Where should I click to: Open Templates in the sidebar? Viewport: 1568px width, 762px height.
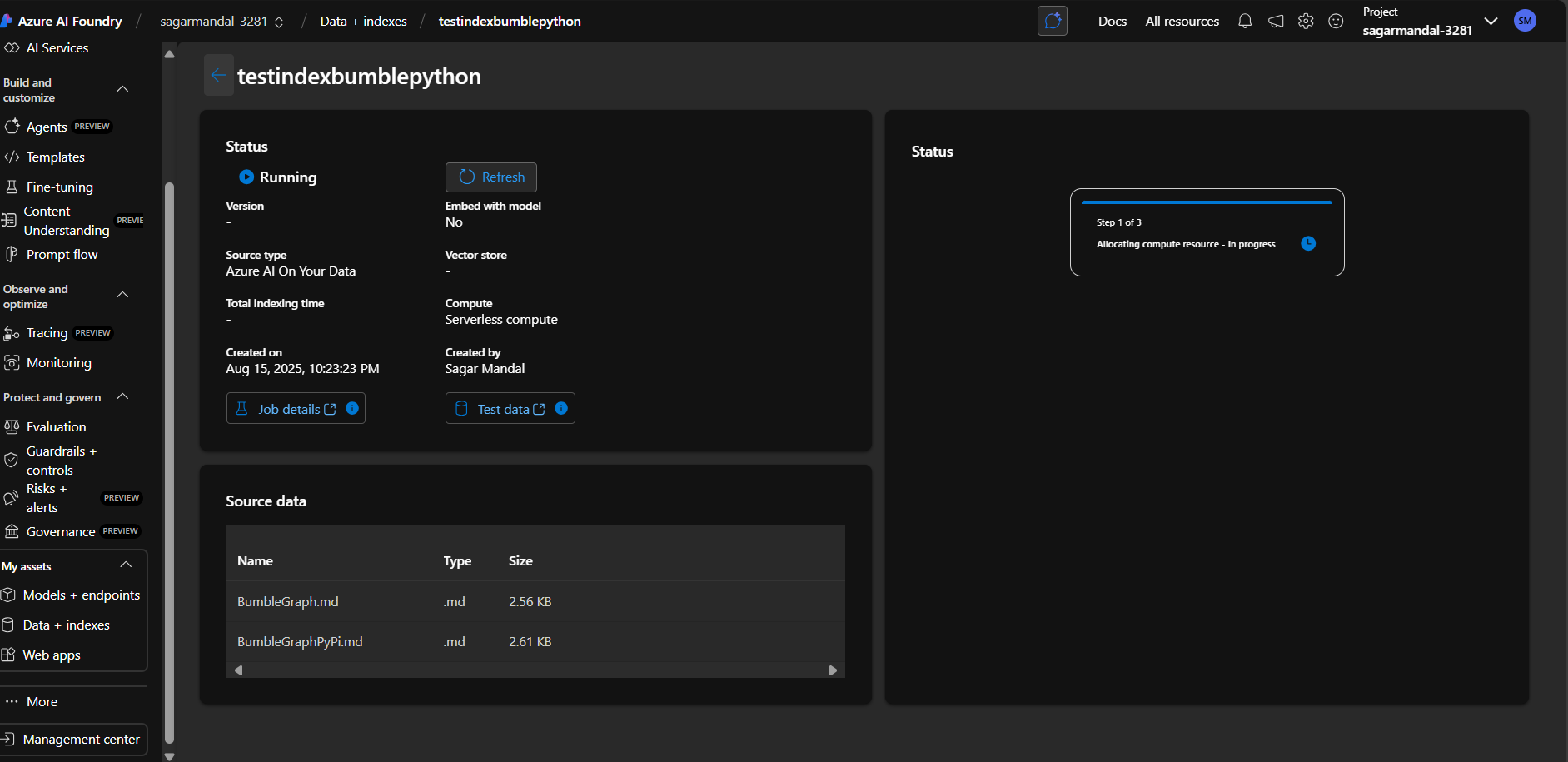tap(56, 157)
